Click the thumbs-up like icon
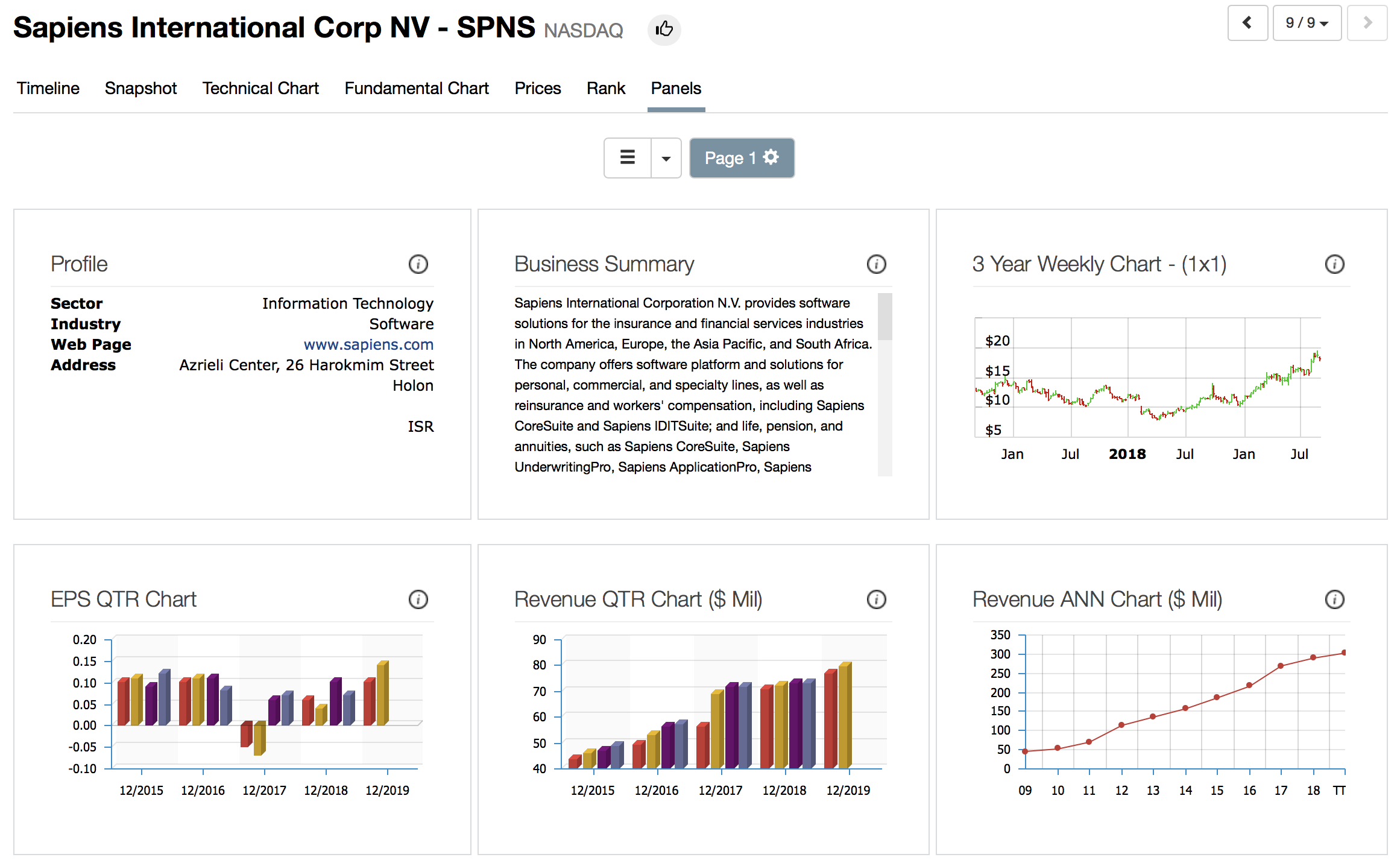This screenshot has width=1400, height=866. coord(664,29)
